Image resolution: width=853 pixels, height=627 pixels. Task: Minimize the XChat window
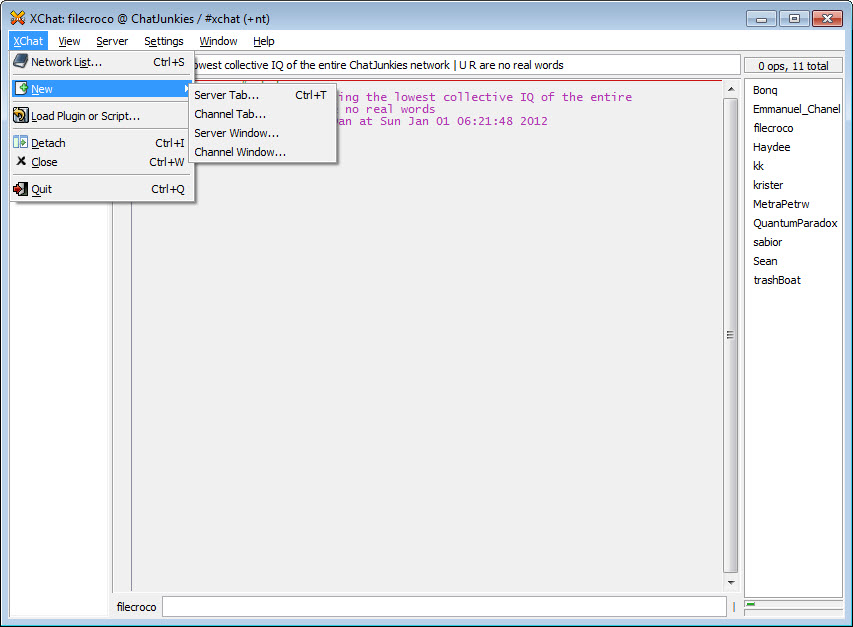tap(762, 18)
